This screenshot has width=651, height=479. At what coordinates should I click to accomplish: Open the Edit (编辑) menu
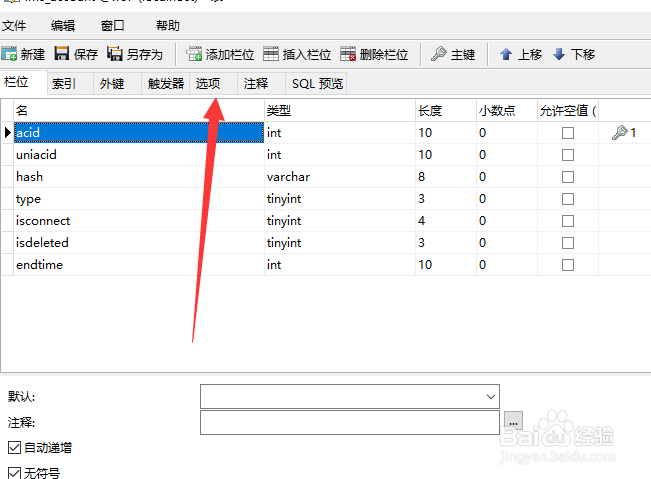click(63, 26)
